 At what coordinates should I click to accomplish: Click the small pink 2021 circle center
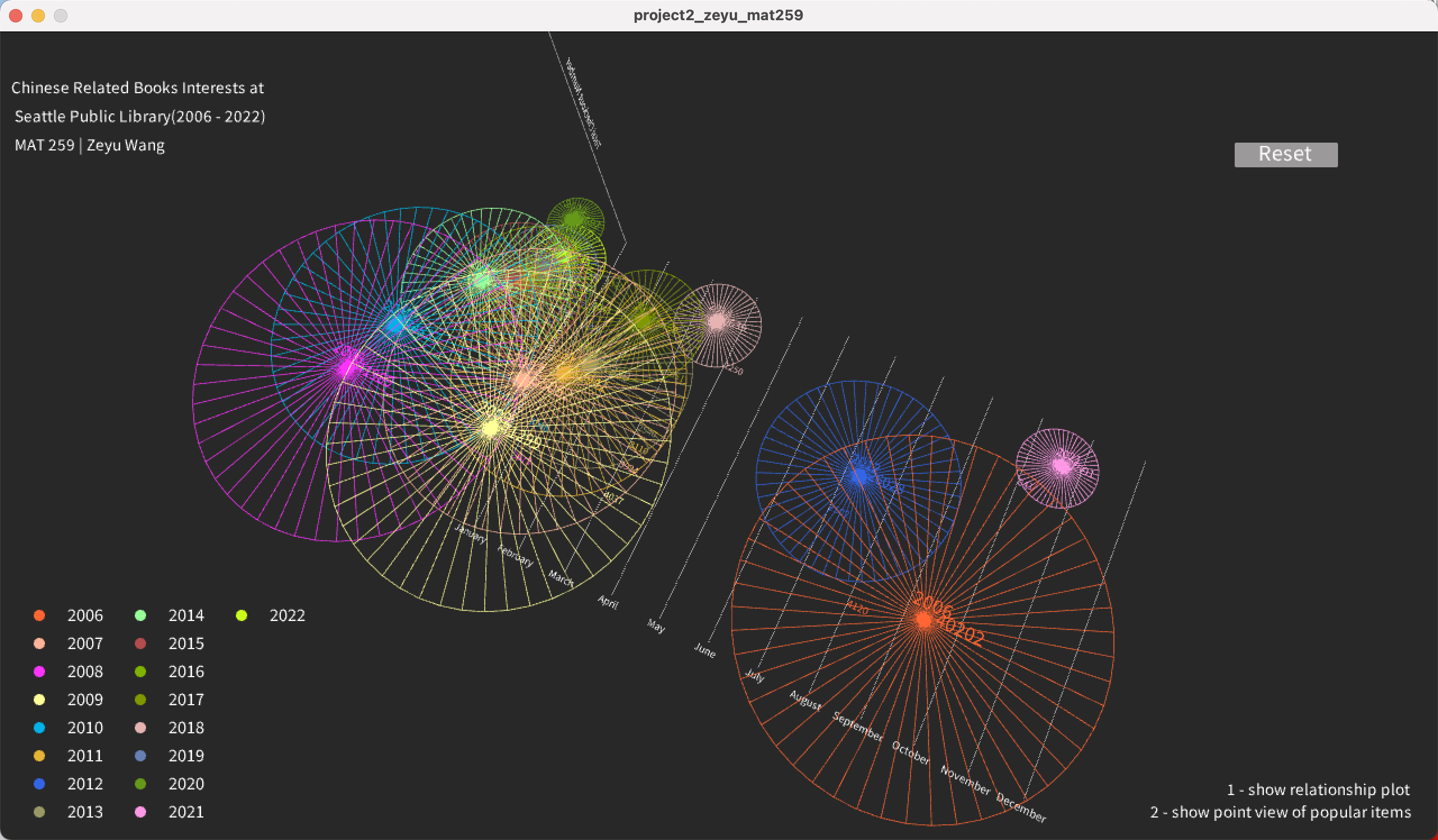click(1061, 467)
